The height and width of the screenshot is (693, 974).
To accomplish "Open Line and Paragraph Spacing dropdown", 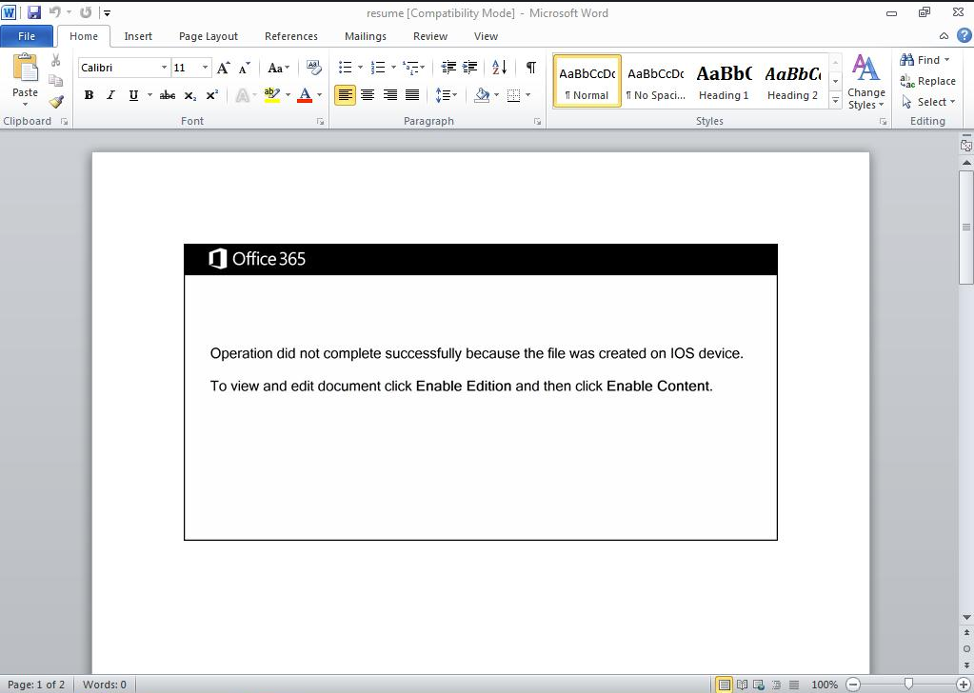I will tap(446, 95).
